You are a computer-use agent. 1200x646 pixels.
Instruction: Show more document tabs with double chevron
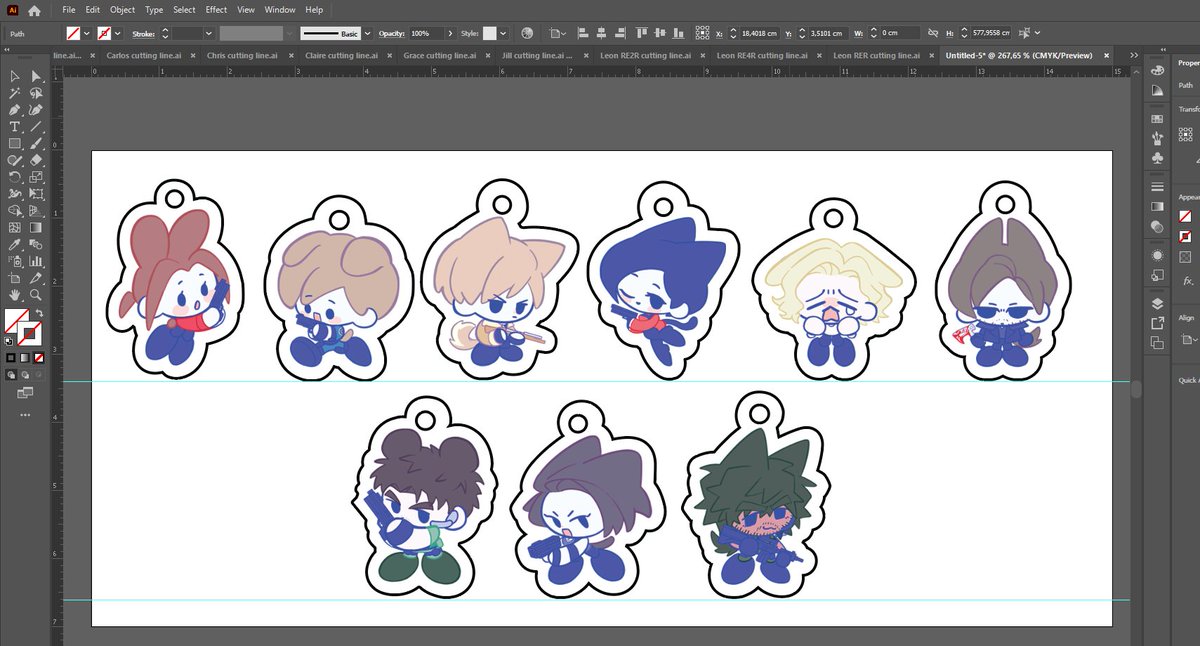click(x=1135, y=56)
